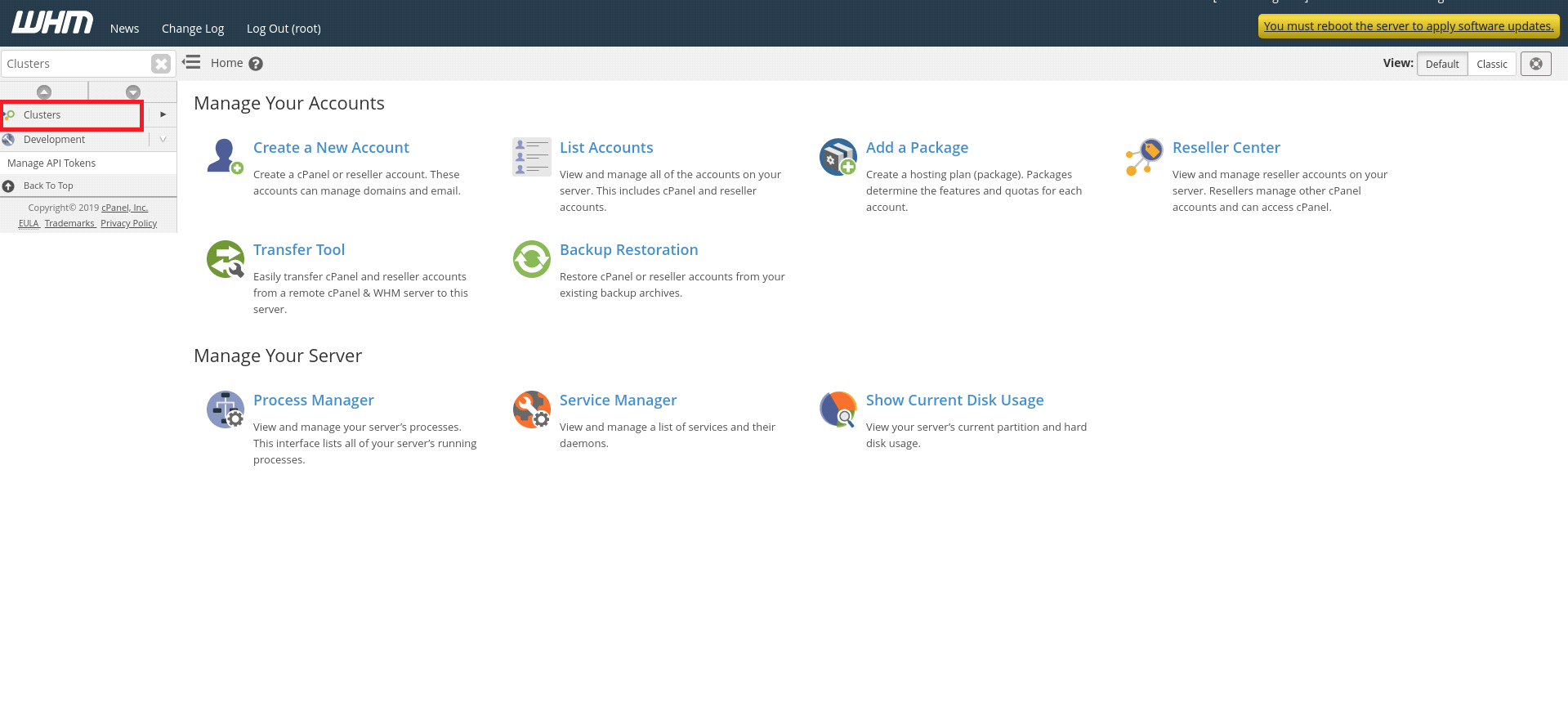Image resolution: width=1568 pixels, height=716 pixels.
Task: Expand the Clusters menu arrow
Action: (x=163, y=114)
